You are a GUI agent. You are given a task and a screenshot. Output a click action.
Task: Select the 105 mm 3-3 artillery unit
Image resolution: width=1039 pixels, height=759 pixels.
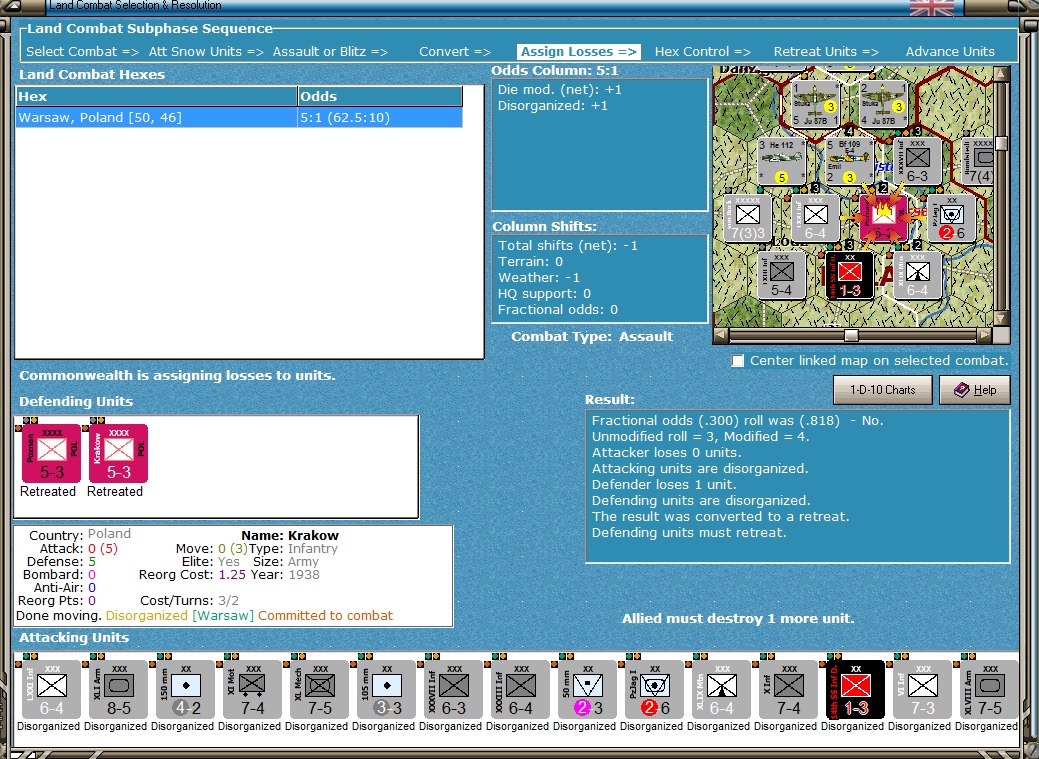(x=387, y=689)
